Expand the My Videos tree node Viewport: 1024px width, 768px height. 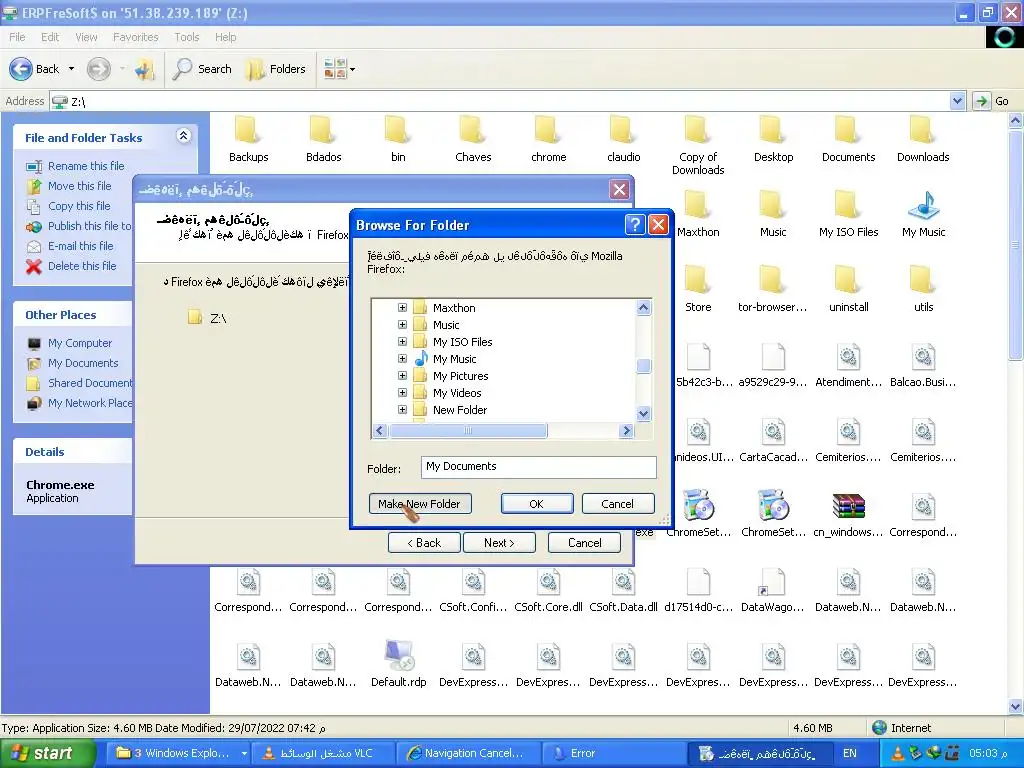click(402, 392)
